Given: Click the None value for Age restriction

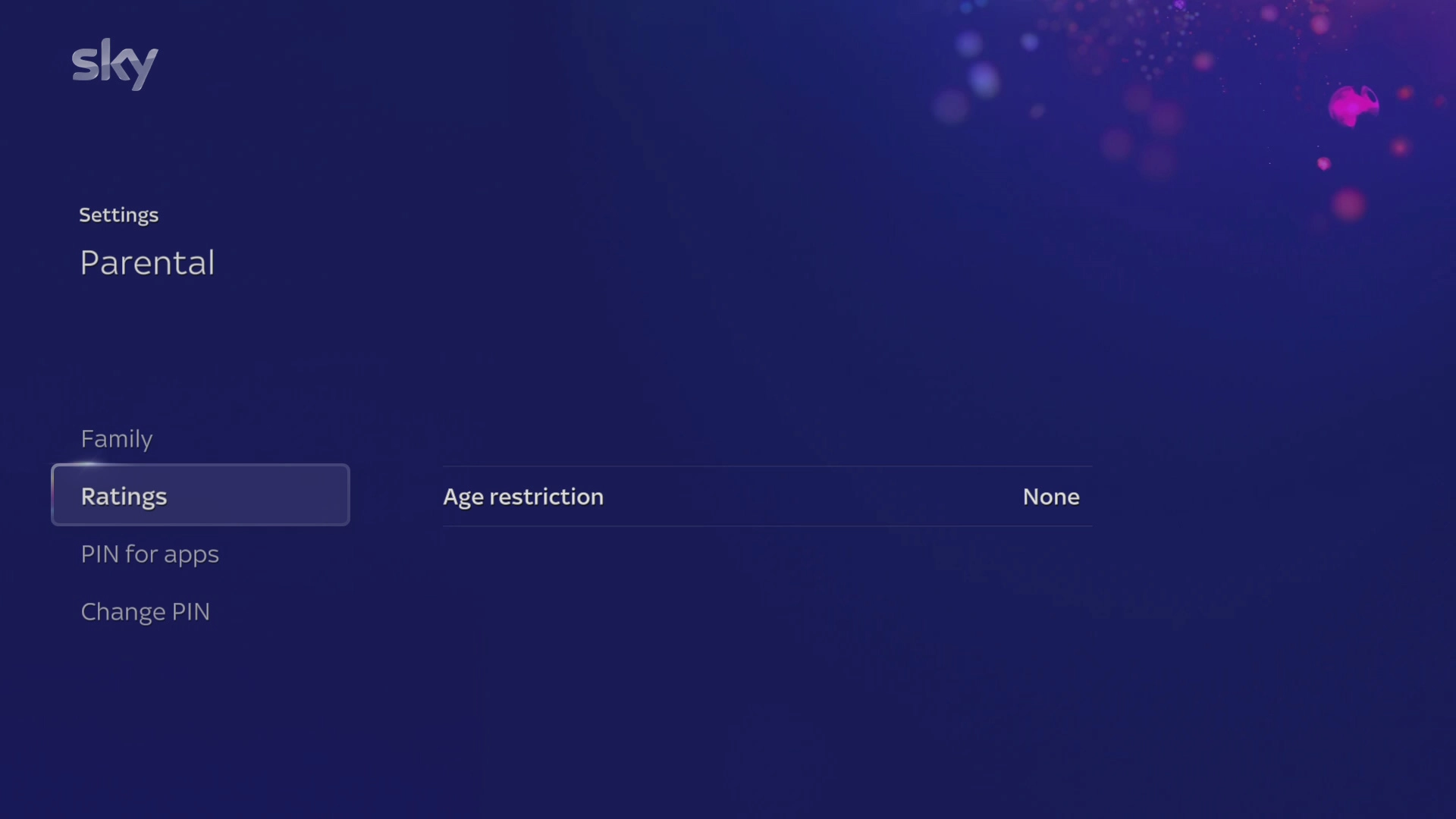Looking at the screenshot, I should (x=1051, y=497).
